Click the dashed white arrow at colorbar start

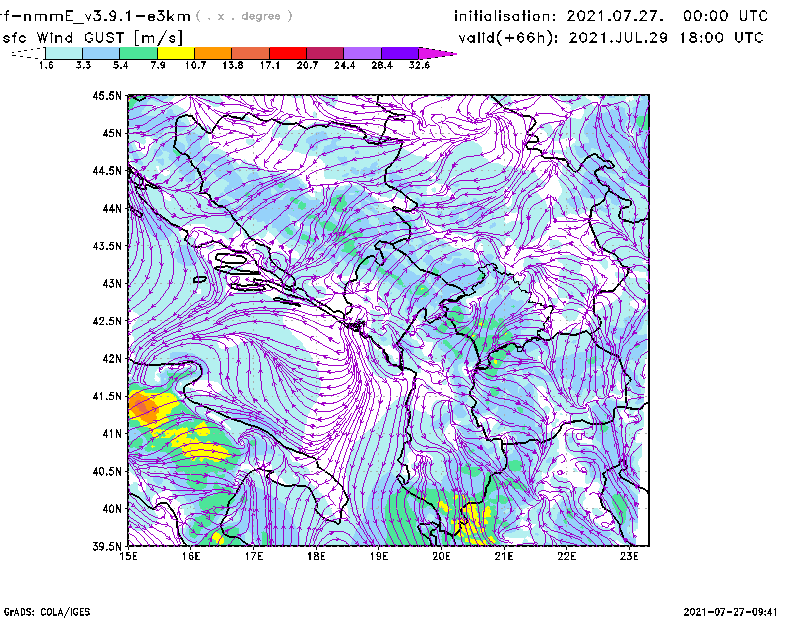(28, 53)
